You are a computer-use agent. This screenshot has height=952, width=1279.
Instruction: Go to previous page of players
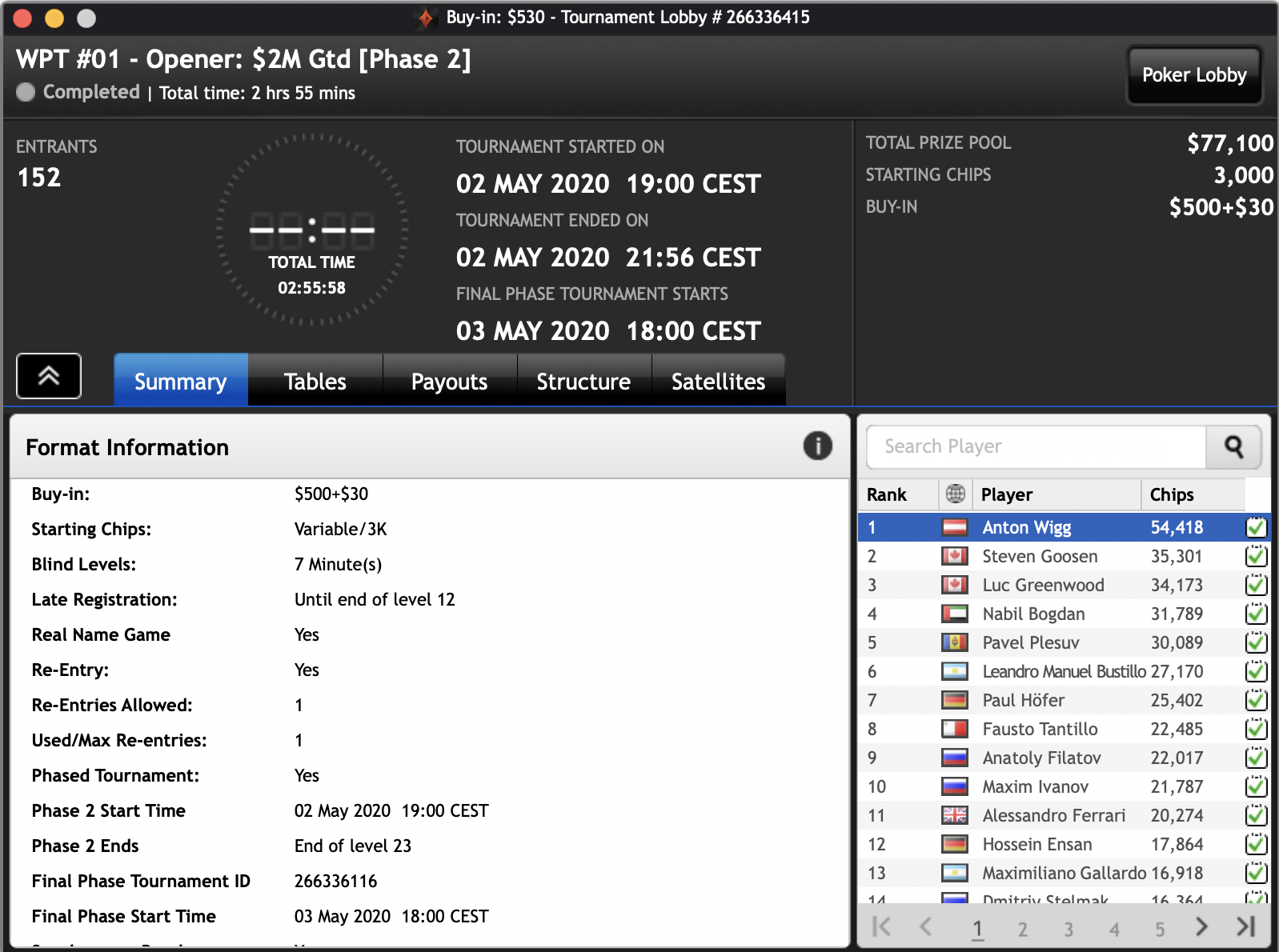tap(926, 926)
